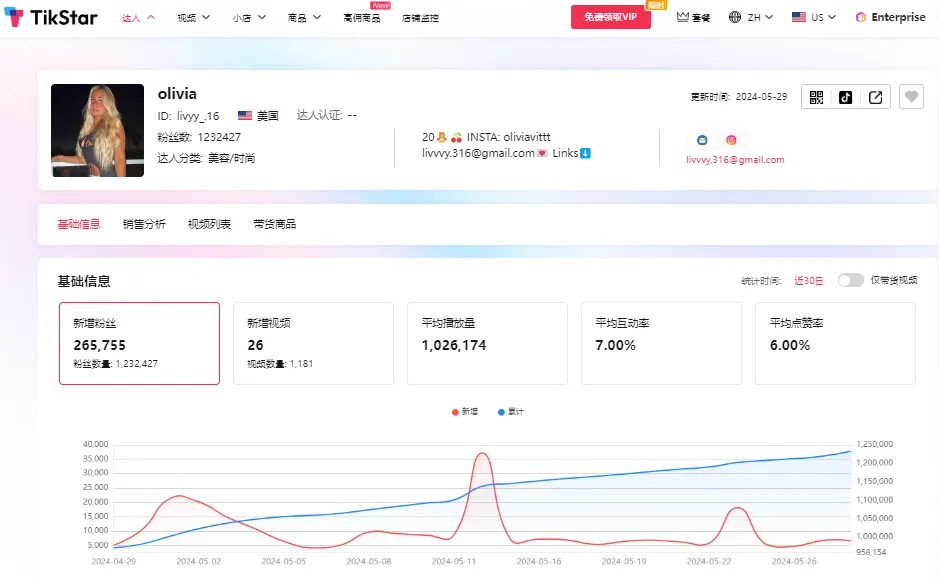Viewport: 939px width, 582px height.
Task: Click the 粉丝数 1232427 text
Action: point(199,137)
